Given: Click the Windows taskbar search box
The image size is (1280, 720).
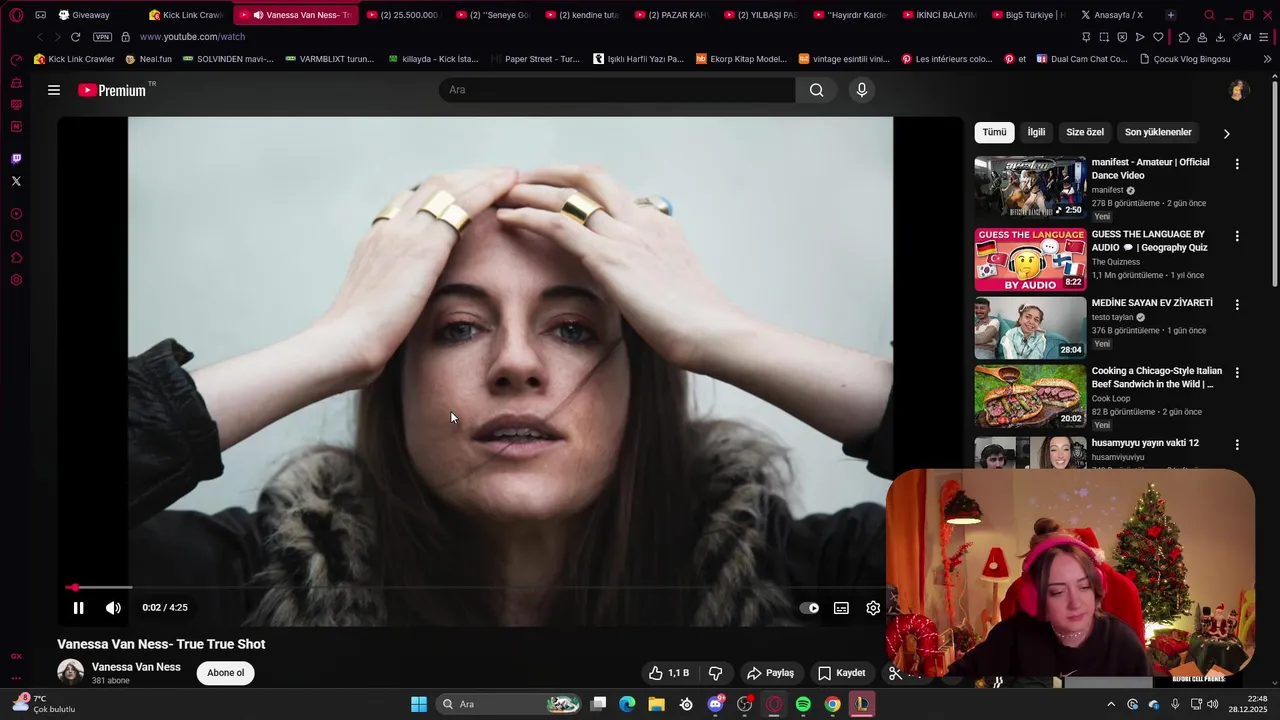Looking at the screenshot, I should pos(510,704).
